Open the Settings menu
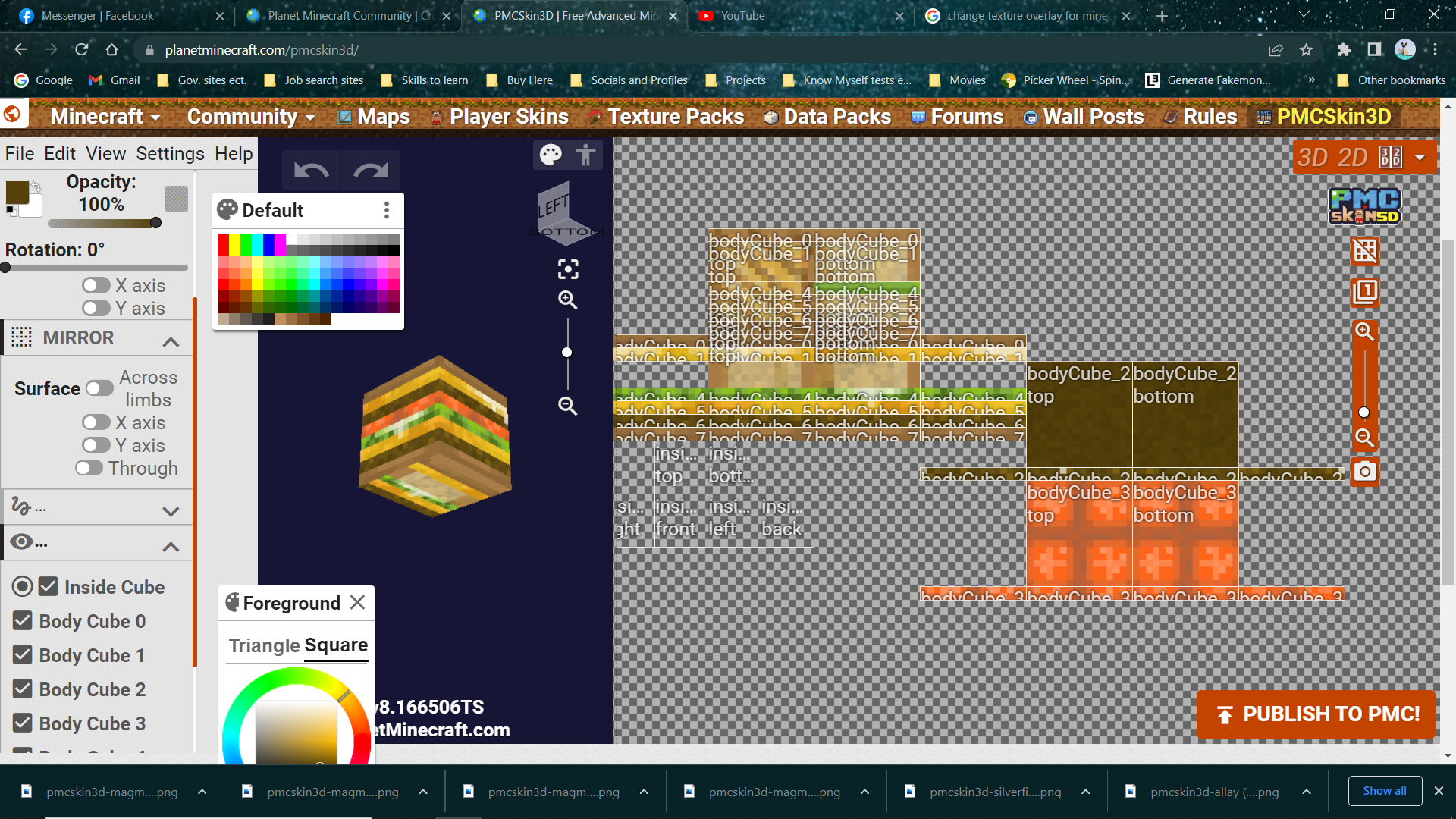Image resolution: width=1456 pixels, height=819 pixels. tap(170, 154)
